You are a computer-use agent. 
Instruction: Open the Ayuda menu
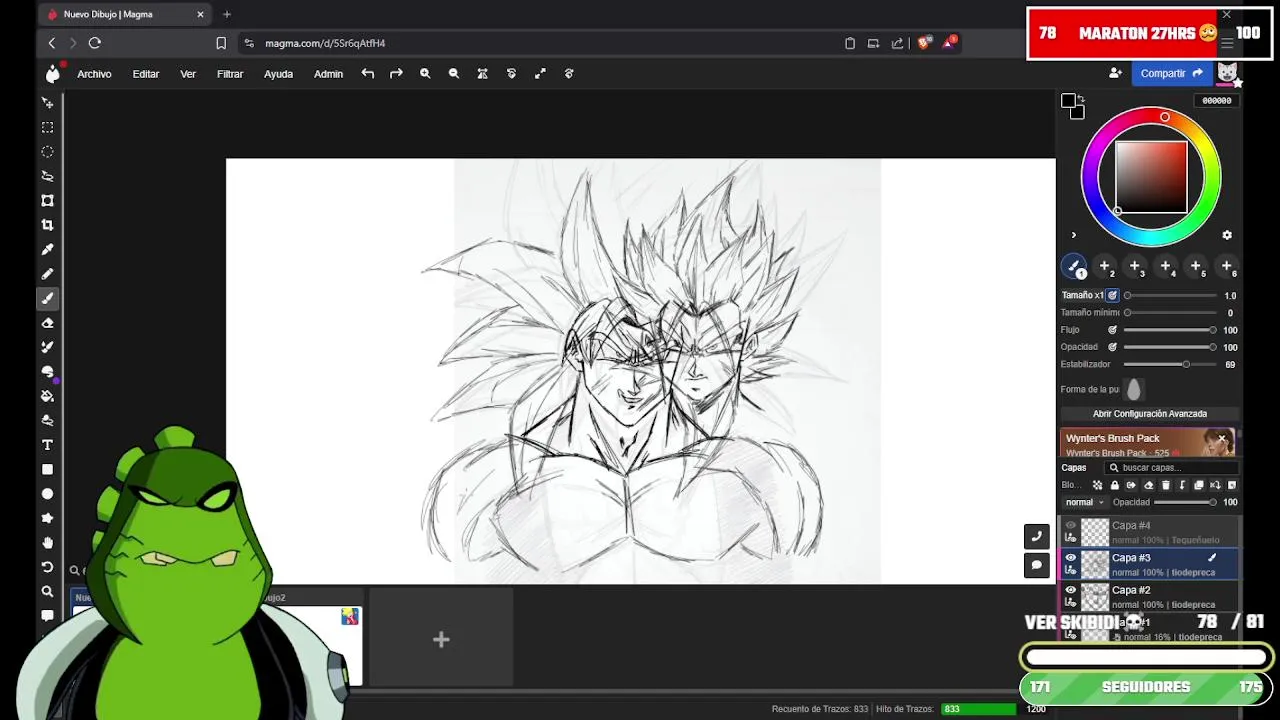point(278,74)
